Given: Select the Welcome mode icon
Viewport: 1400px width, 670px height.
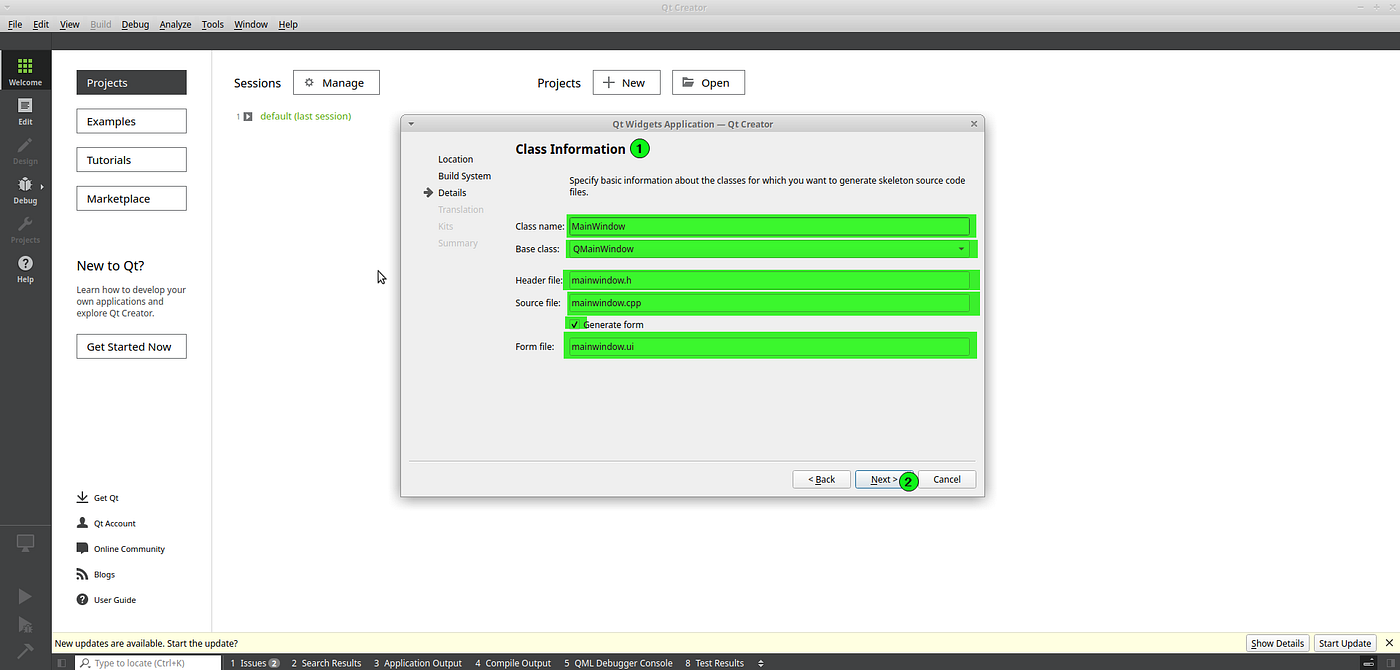Looking at the screenshot, I should 25,68.
